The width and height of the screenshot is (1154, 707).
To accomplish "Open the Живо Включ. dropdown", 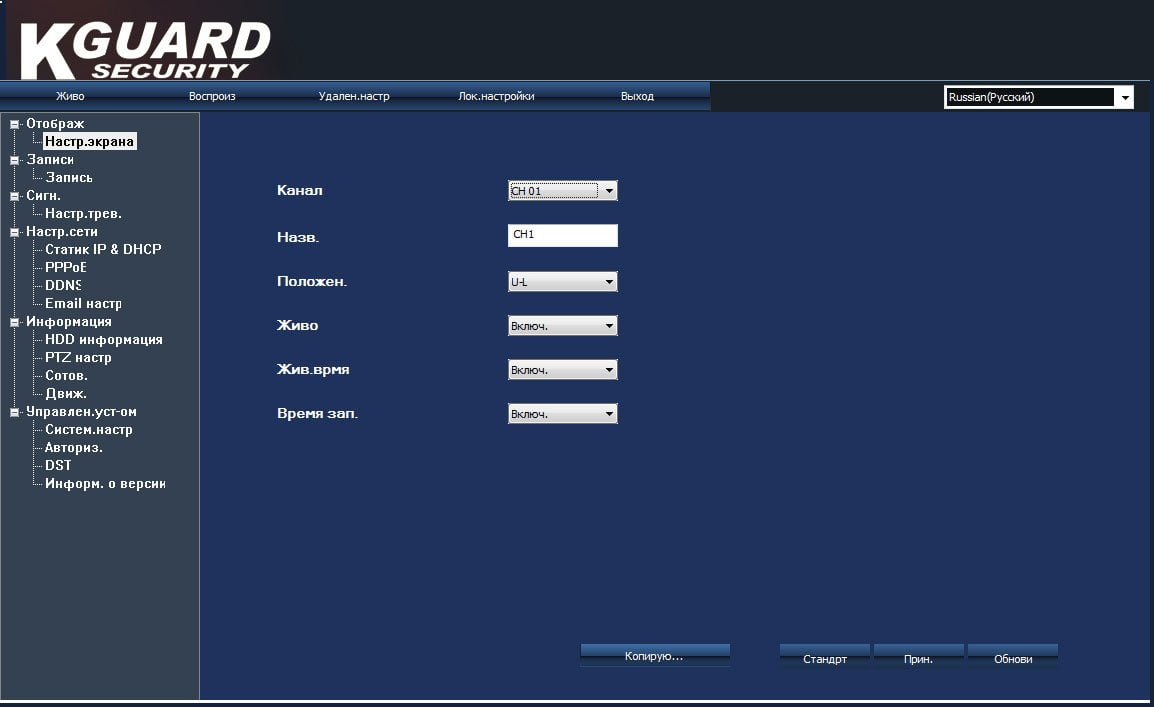I will click(x=562, y=326).
